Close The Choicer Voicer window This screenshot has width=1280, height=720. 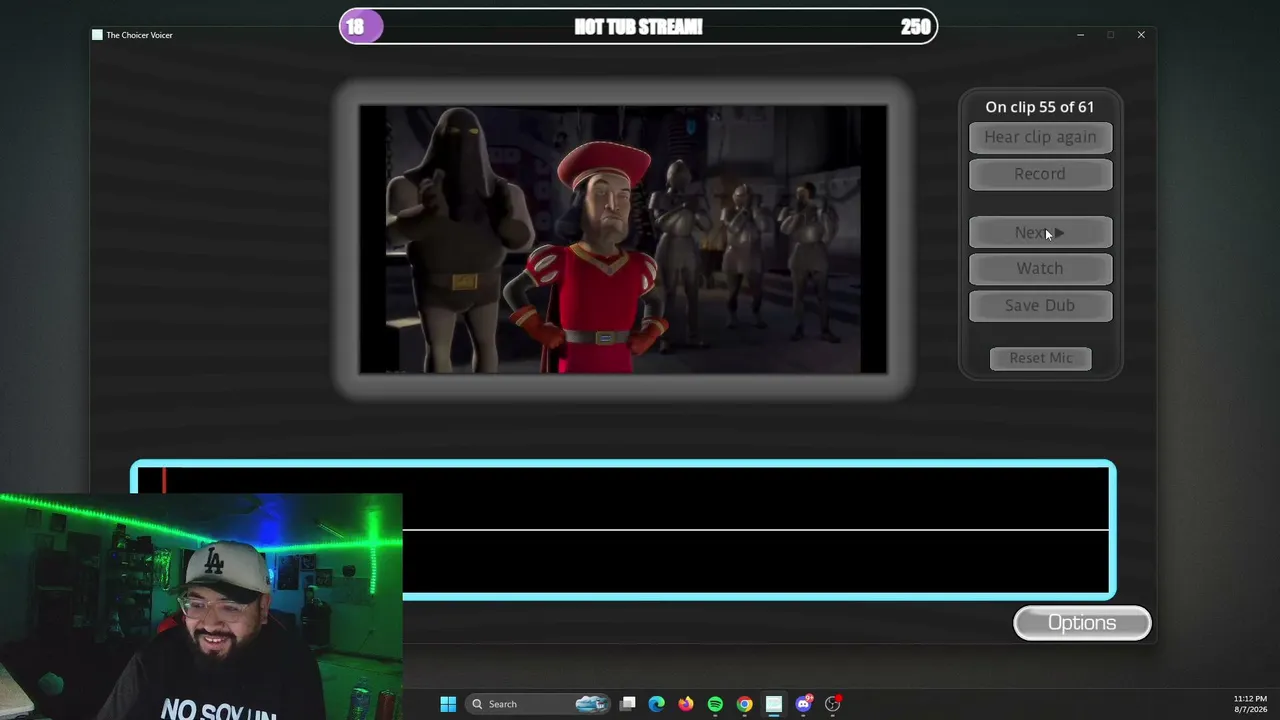coord(1141,35)
